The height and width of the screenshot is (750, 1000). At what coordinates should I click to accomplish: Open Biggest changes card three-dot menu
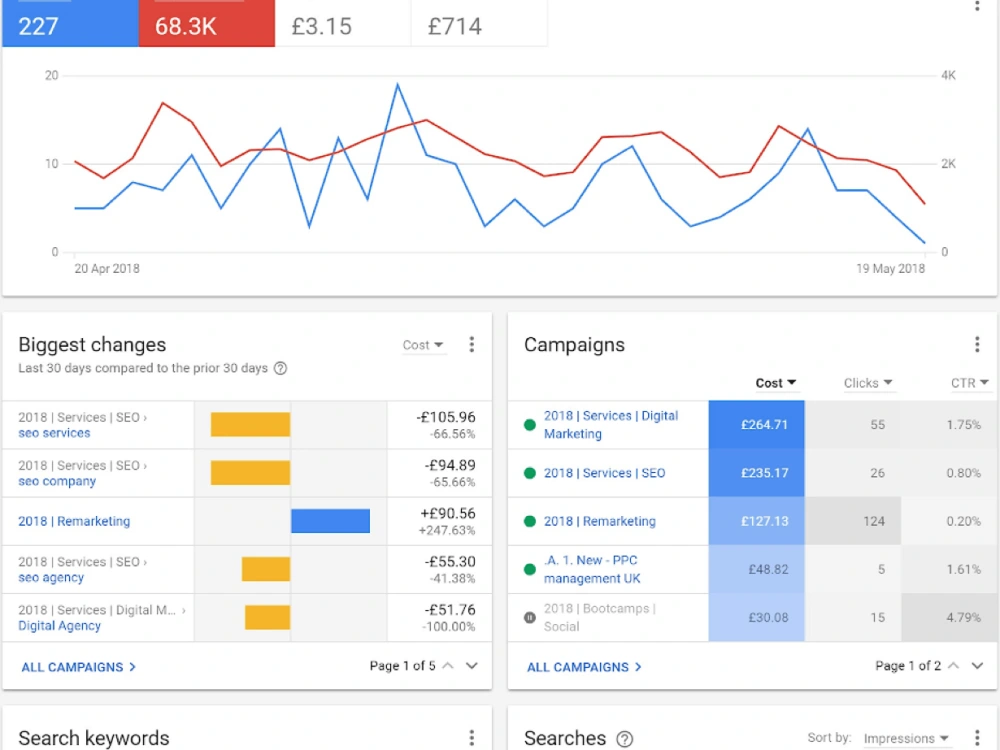tap(471, 345)
